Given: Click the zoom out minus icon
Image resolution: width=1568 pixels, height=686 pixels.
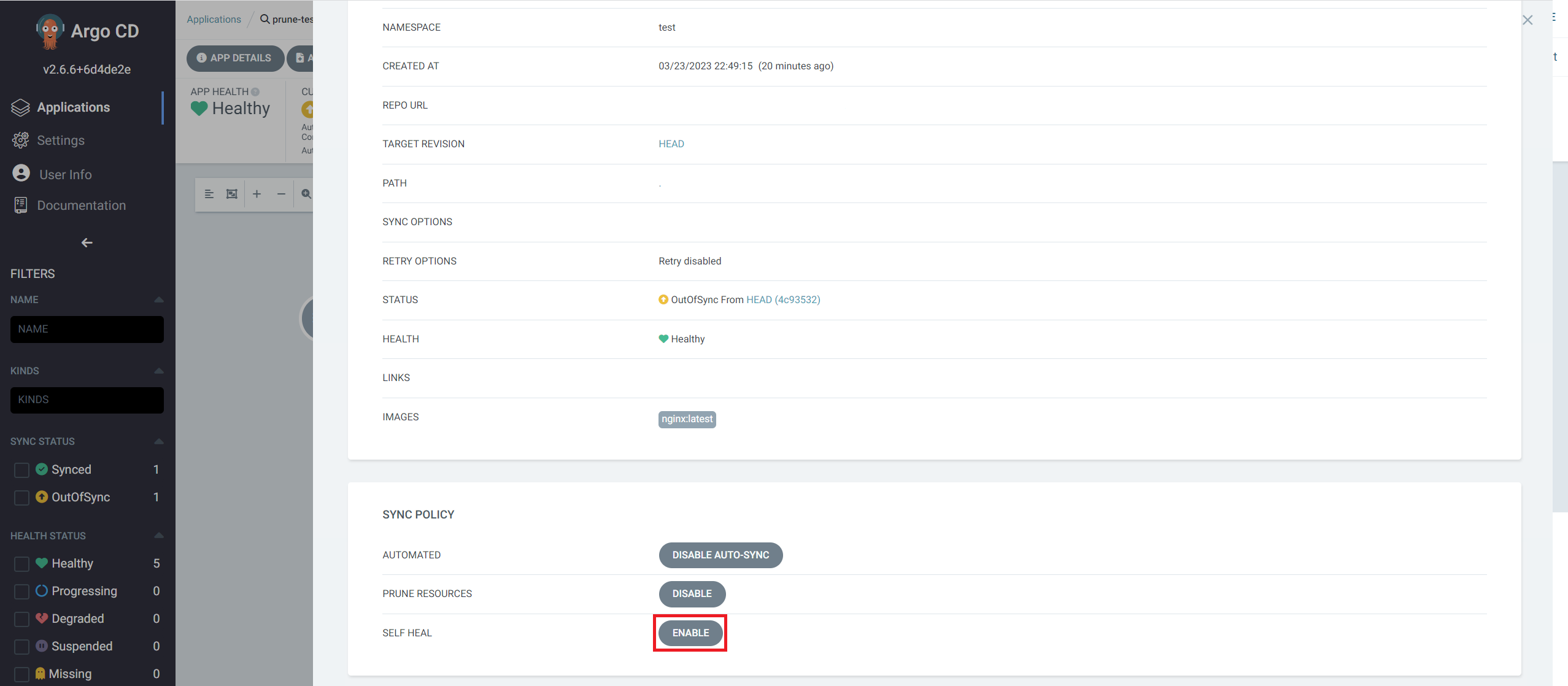Looking at the screenshot, I should coord(281,194).
